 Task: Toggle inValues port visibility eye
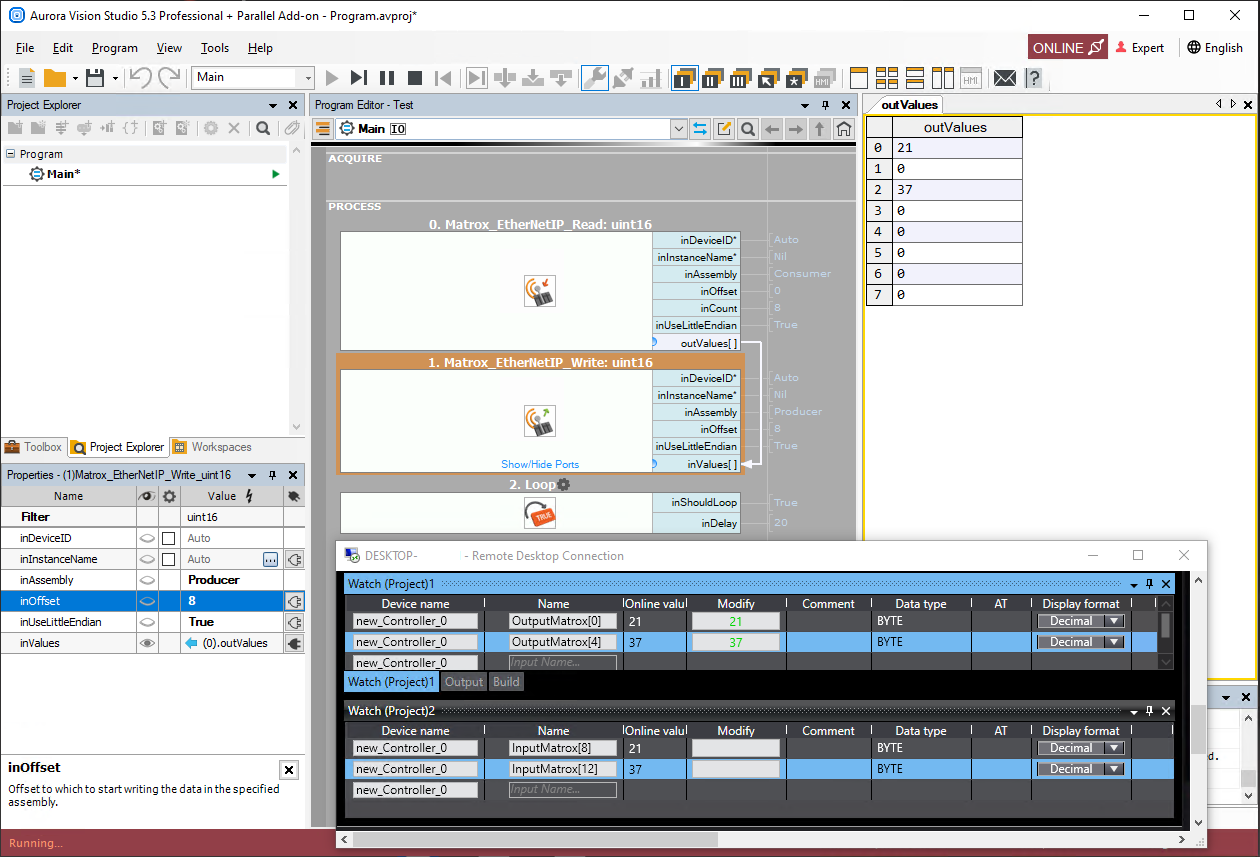[x=147, y=643]
